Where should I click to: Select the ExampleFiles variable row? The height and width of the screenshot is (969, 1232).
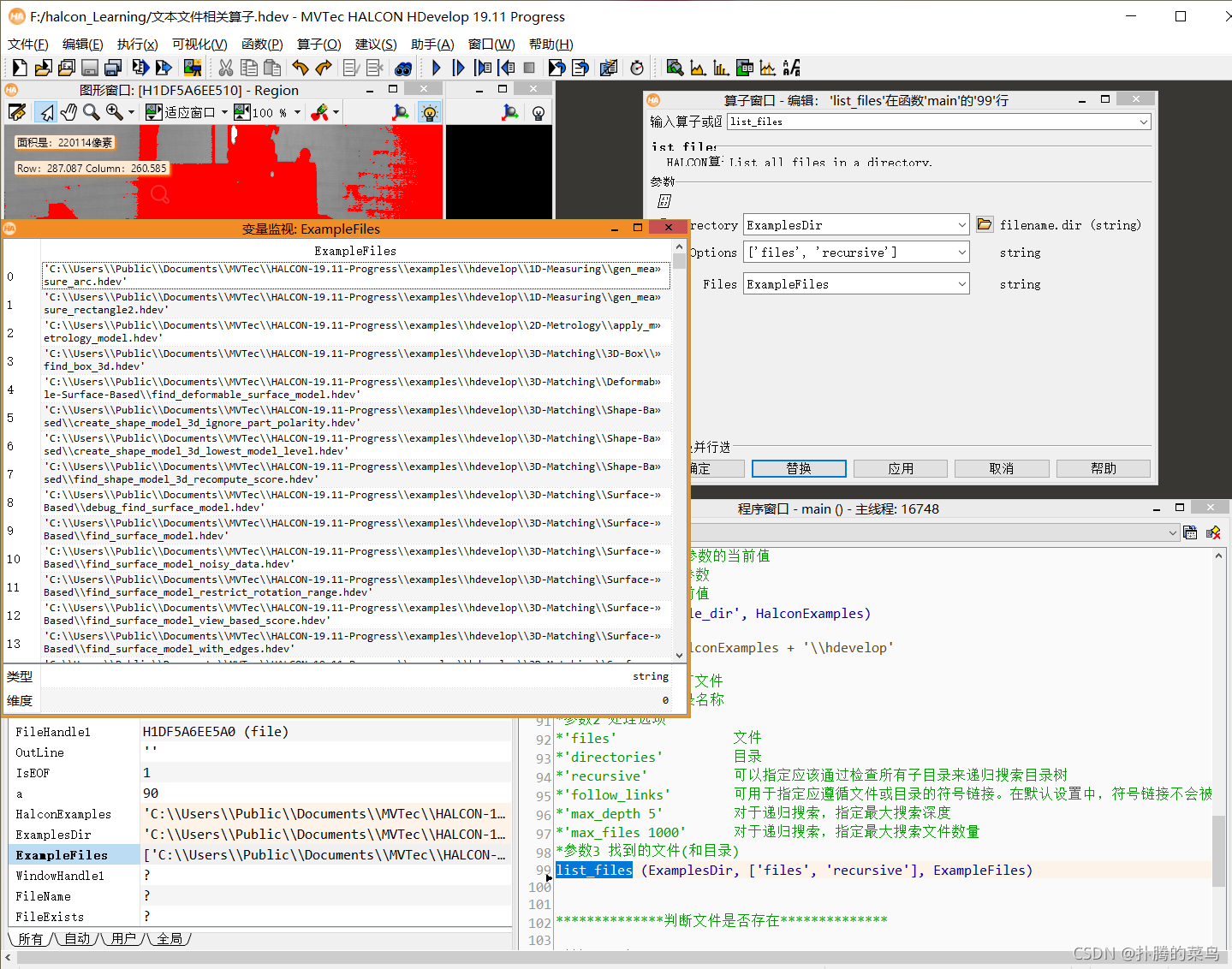[260, 854]
